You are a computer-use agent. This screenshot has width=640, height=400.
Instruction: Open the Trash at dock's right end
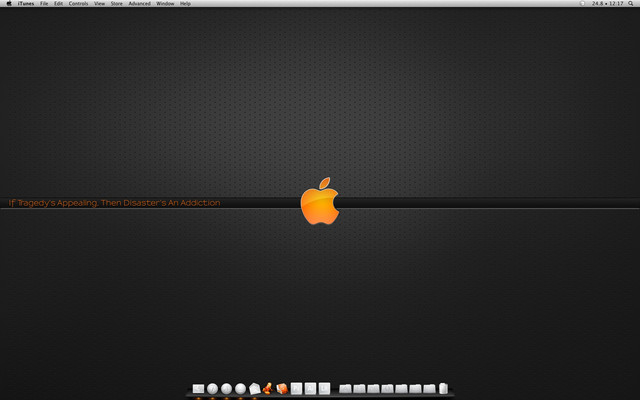443,388
